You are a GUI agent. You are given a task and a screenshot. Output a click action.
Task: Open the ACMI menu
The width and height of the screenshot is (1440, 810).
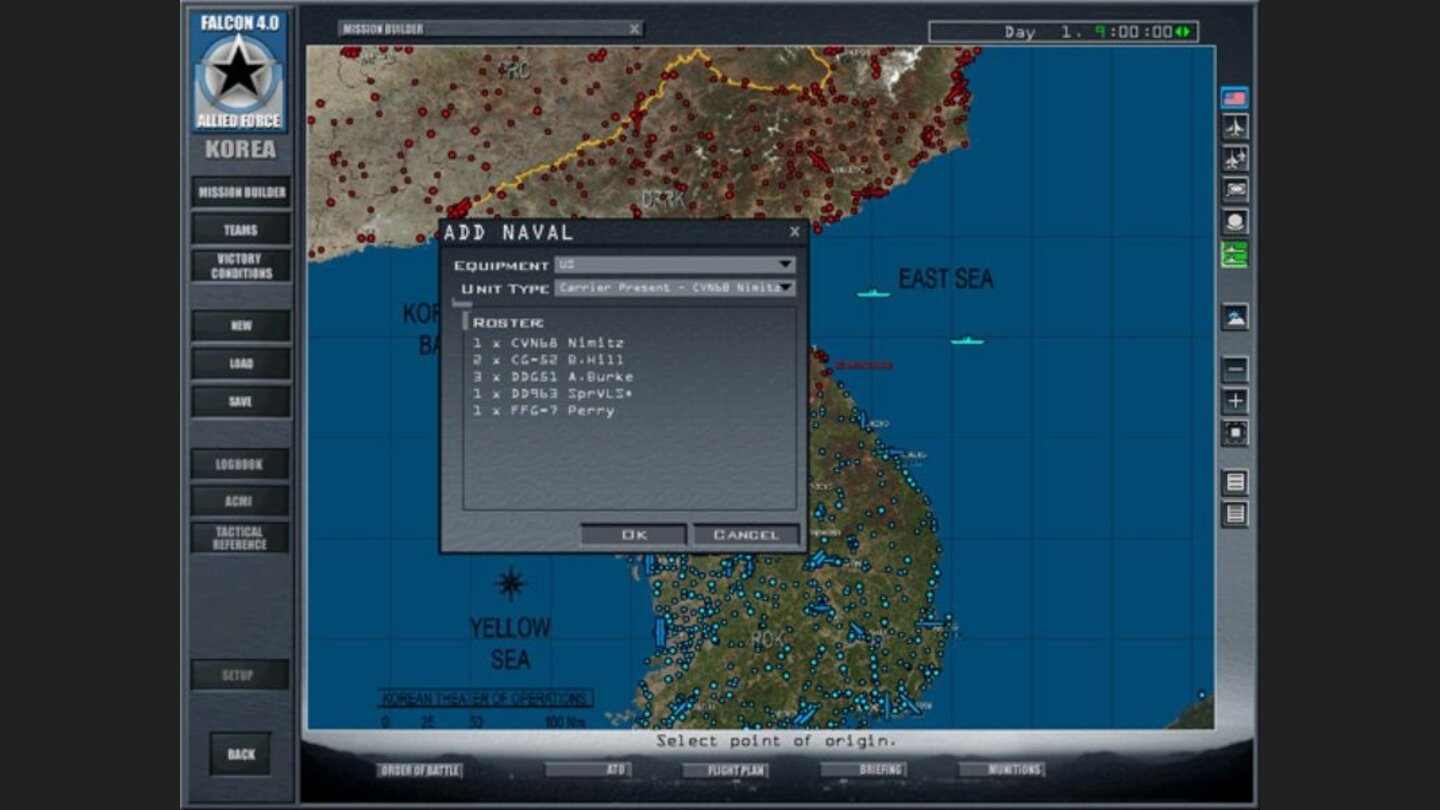pos(241,501)
